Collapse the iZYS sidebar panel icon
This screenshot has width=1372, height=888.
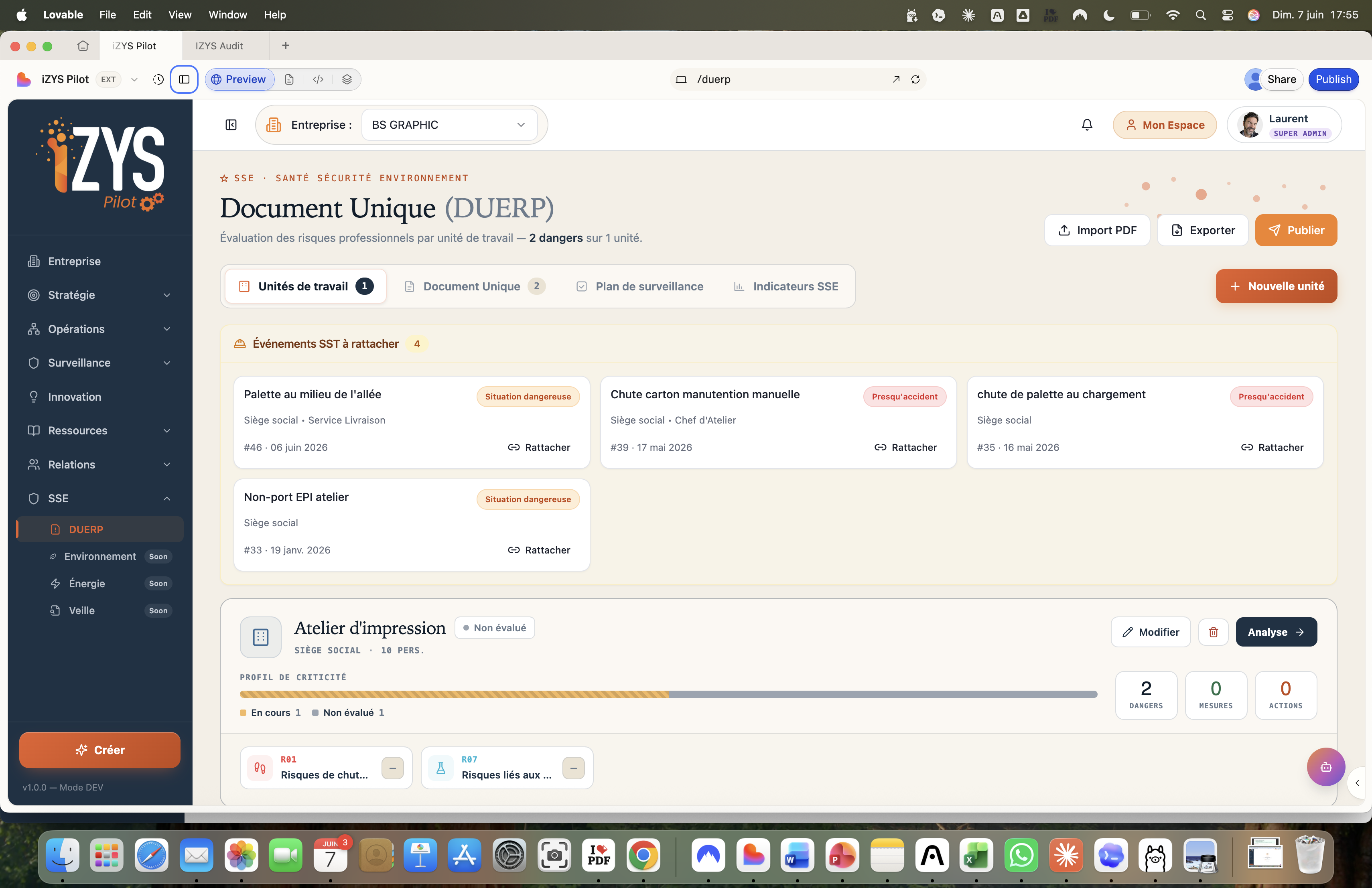coord(231,125)
